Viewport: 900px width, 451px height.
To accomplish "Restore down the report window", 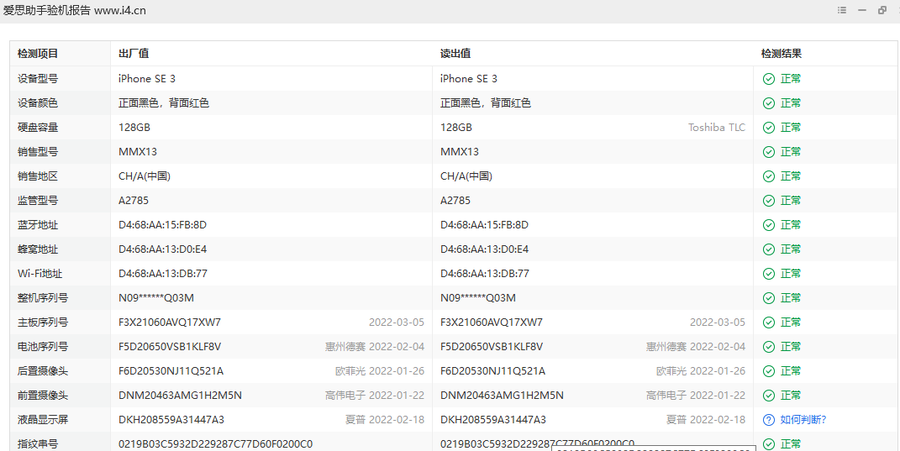I will (882, 10).
